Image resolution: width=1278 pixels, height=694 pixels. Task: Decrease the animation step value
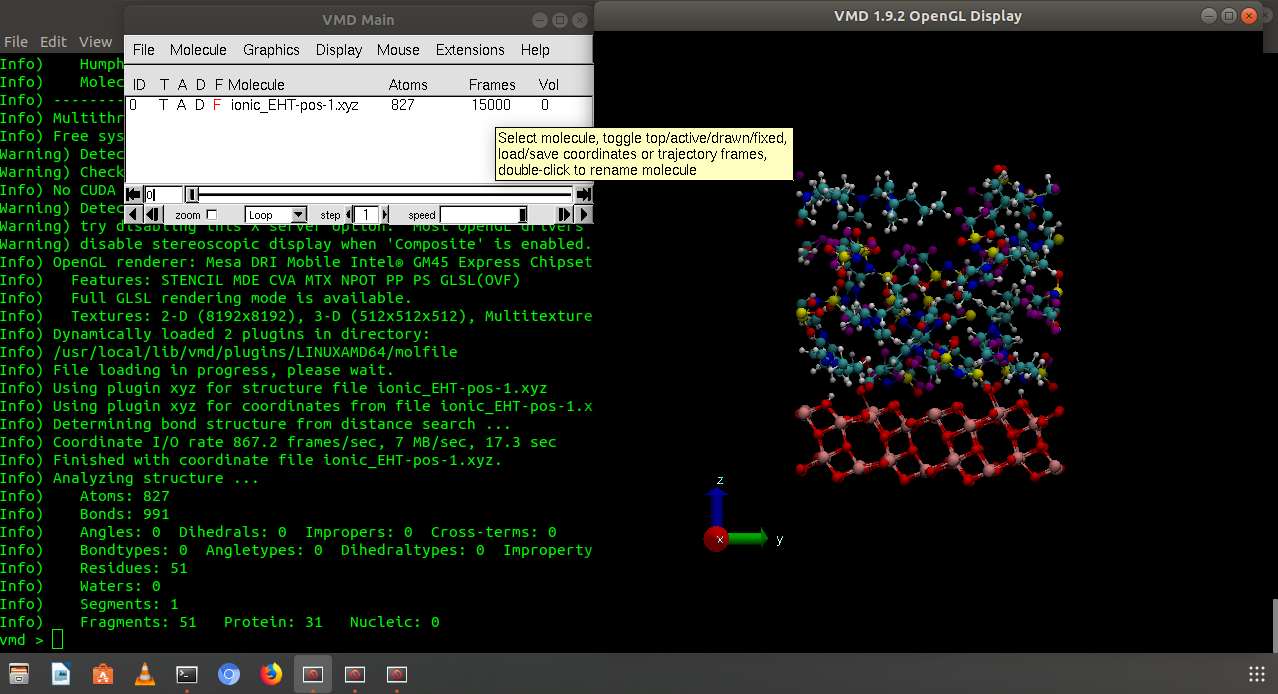[349, 215]
